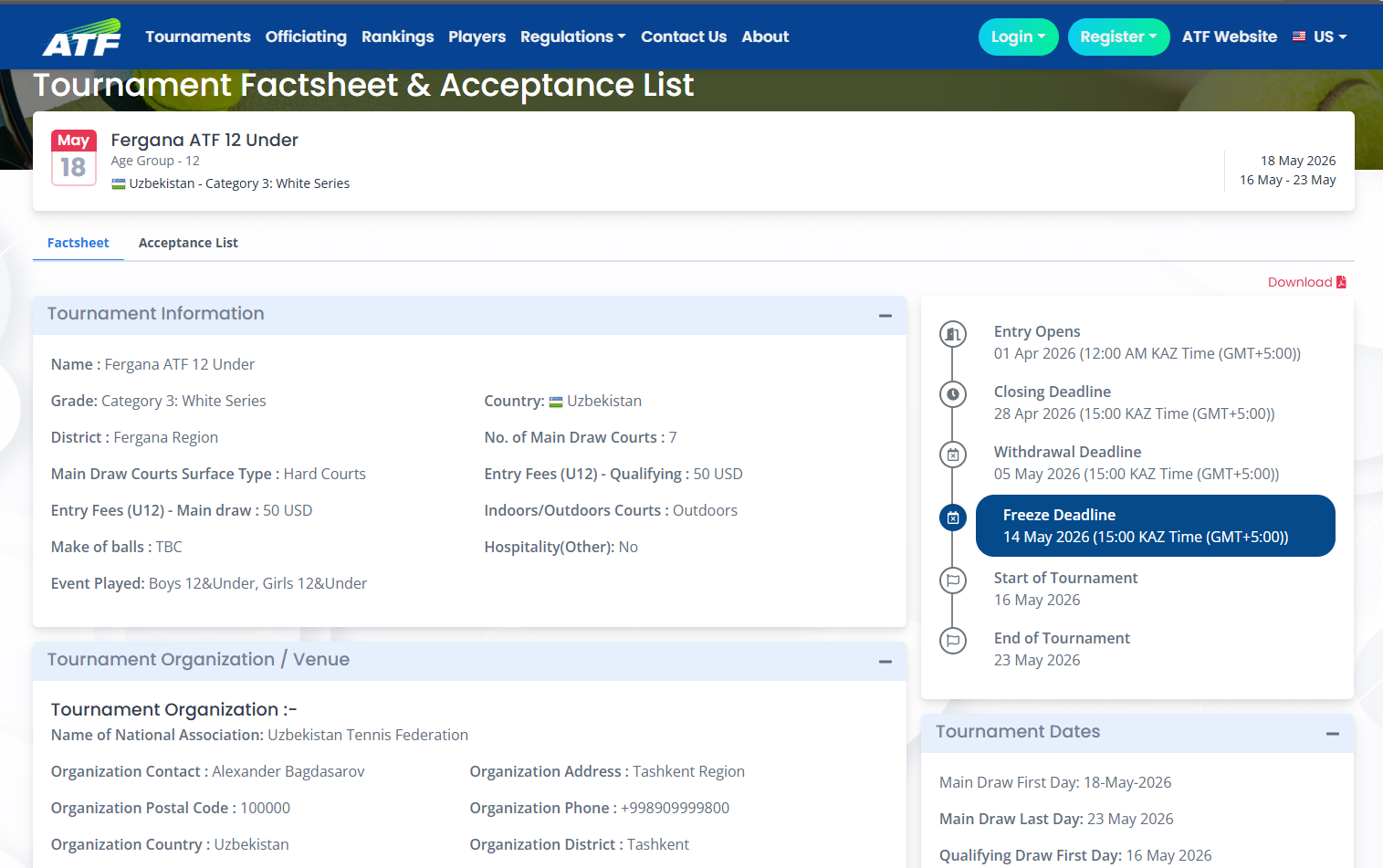Open the US language selector
The height and width of the screenshot is (868, 1383).
coord(1320,37)
